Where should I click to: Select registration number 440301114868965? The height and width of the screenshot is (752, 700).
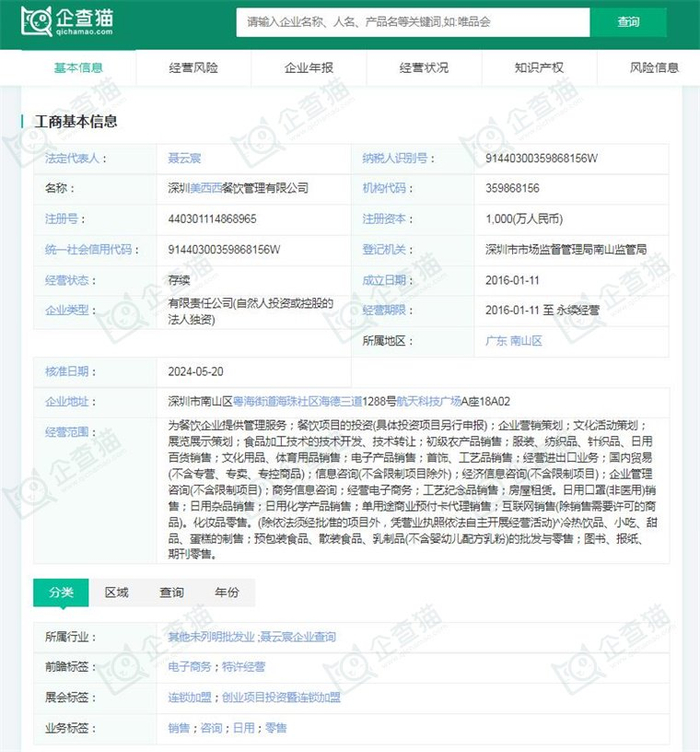pyautogui.click(x=212, y=219)
